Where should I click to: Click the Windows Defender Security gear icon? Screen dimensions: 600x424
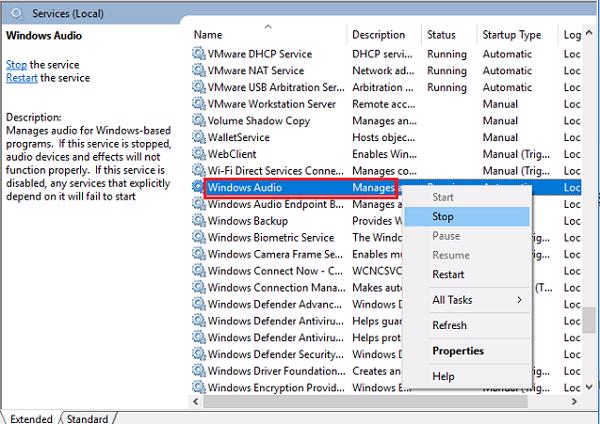(199, 354)
